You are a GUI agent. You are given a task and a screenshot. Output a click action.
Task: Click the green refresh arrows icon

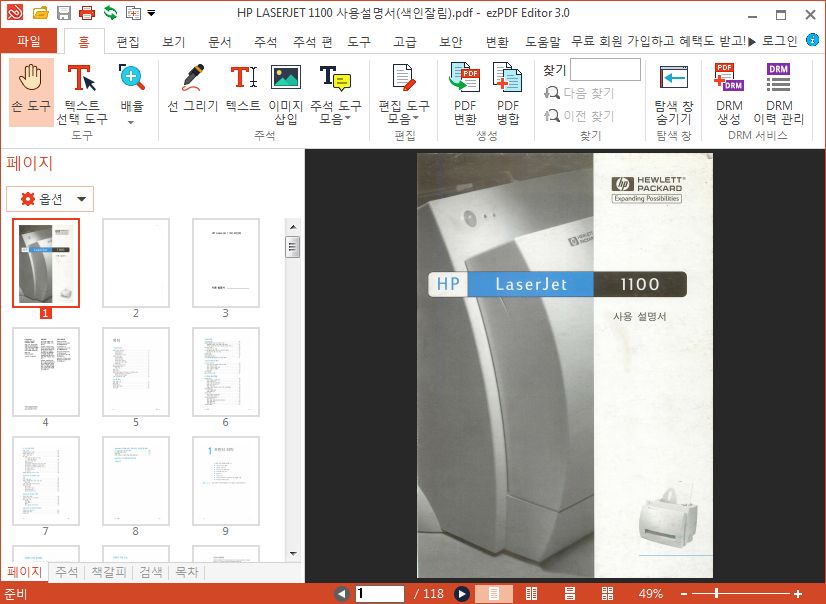111,13
